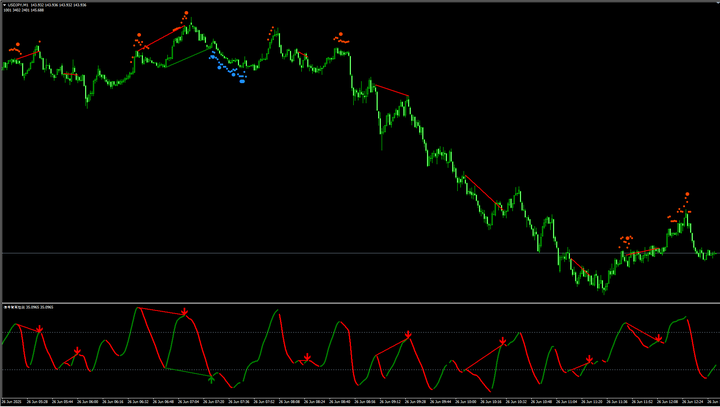Click the green up arrow in the oscillator panel

pos(211,379)
